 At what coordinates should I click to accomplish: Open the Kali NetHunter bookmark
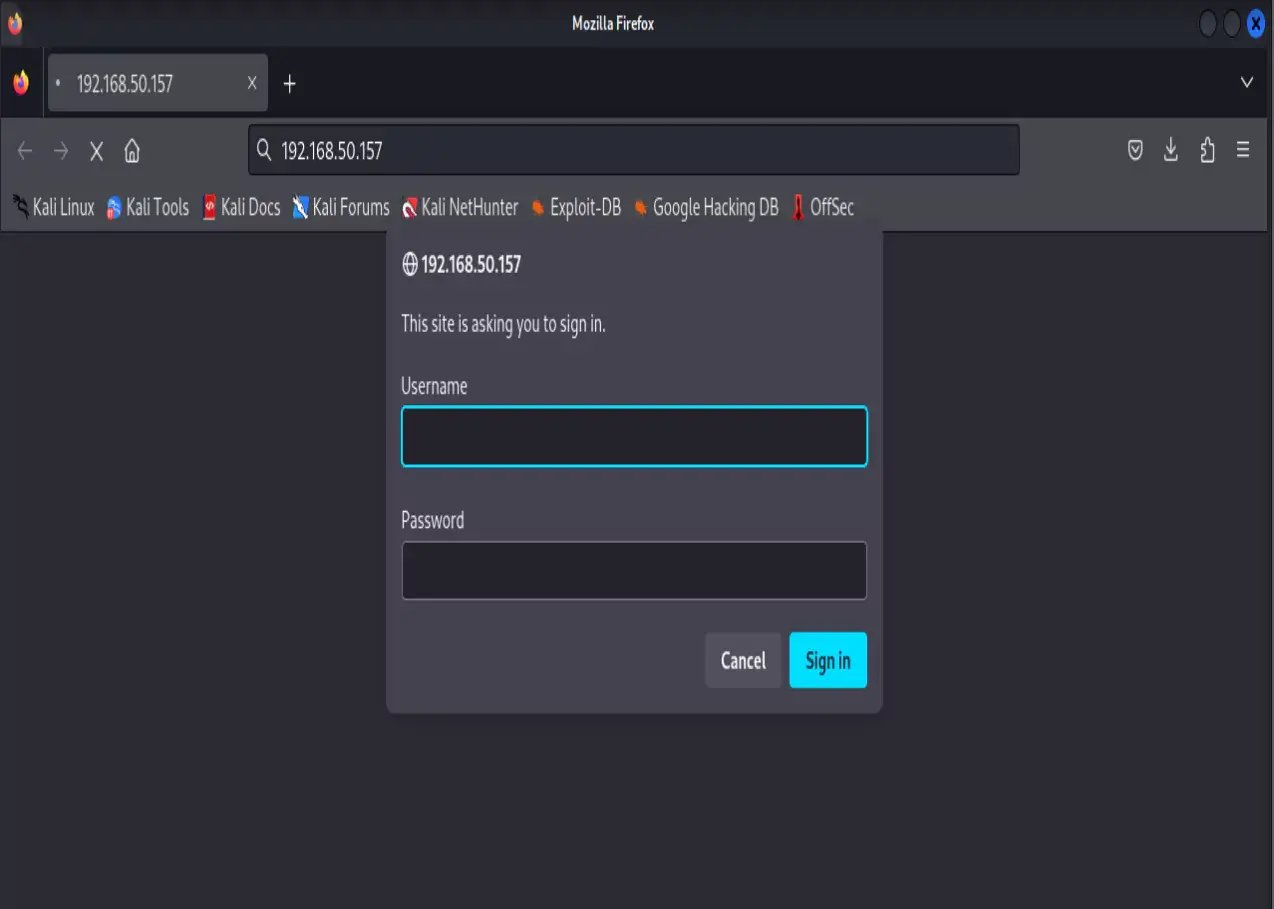pos(458,207)
